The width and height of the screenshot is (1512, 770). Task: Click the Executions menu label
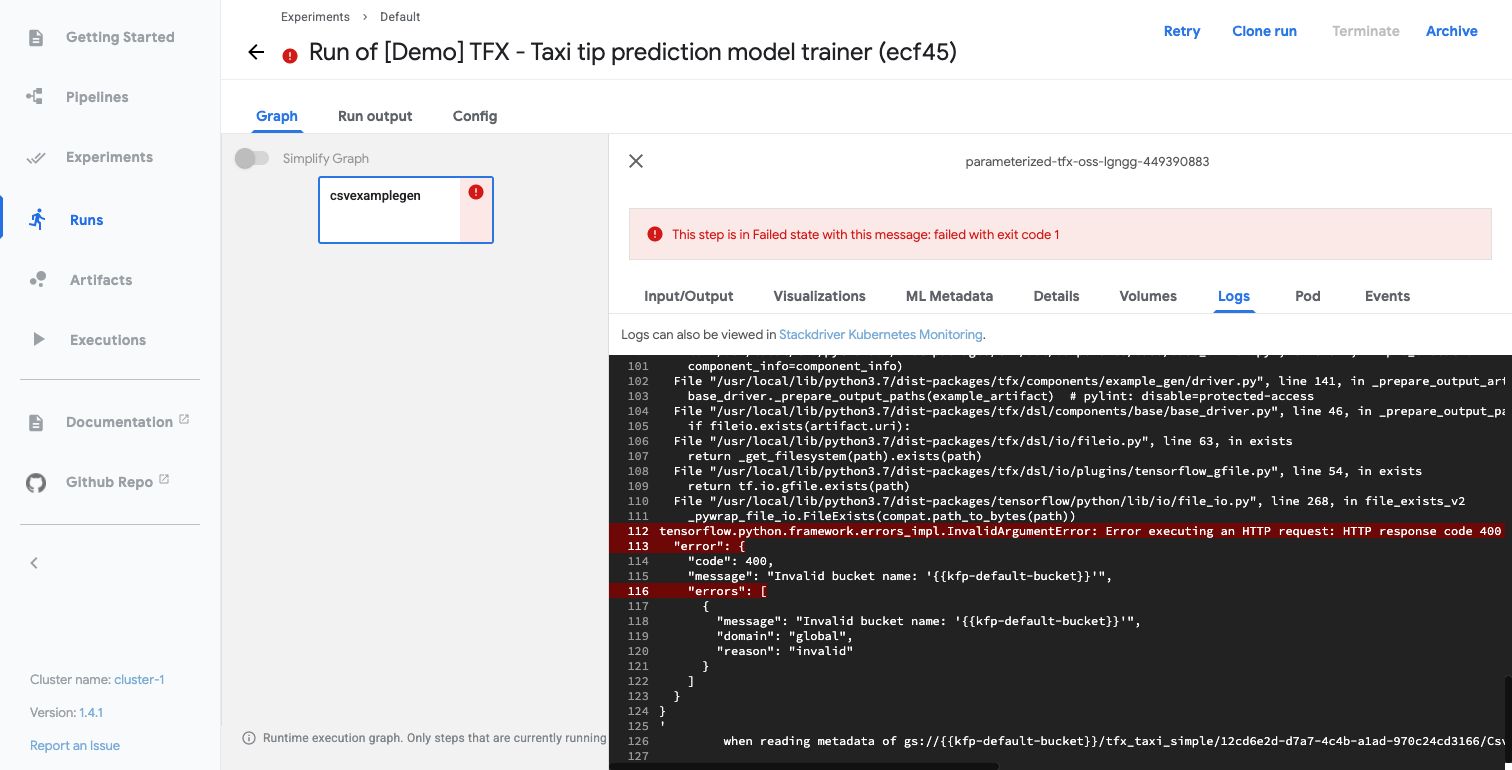(108, 340)
